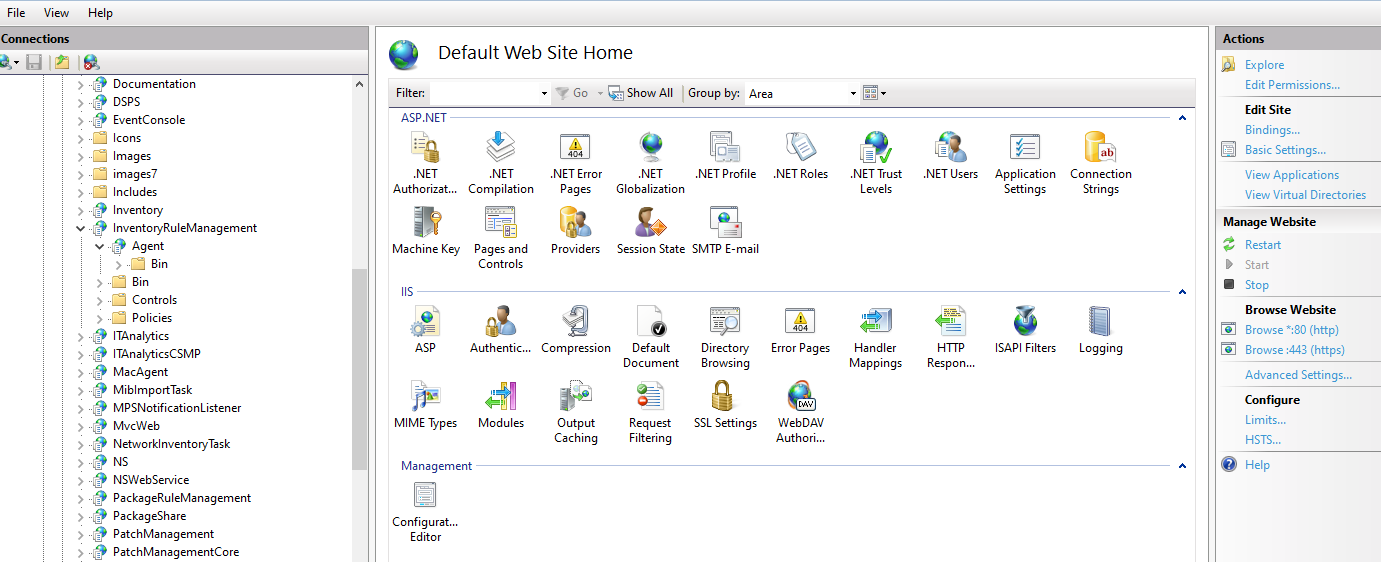The width and height of the screenshot is (1381, 562).
Task: Open Request Filtering feature
Action: pos(650,412)
